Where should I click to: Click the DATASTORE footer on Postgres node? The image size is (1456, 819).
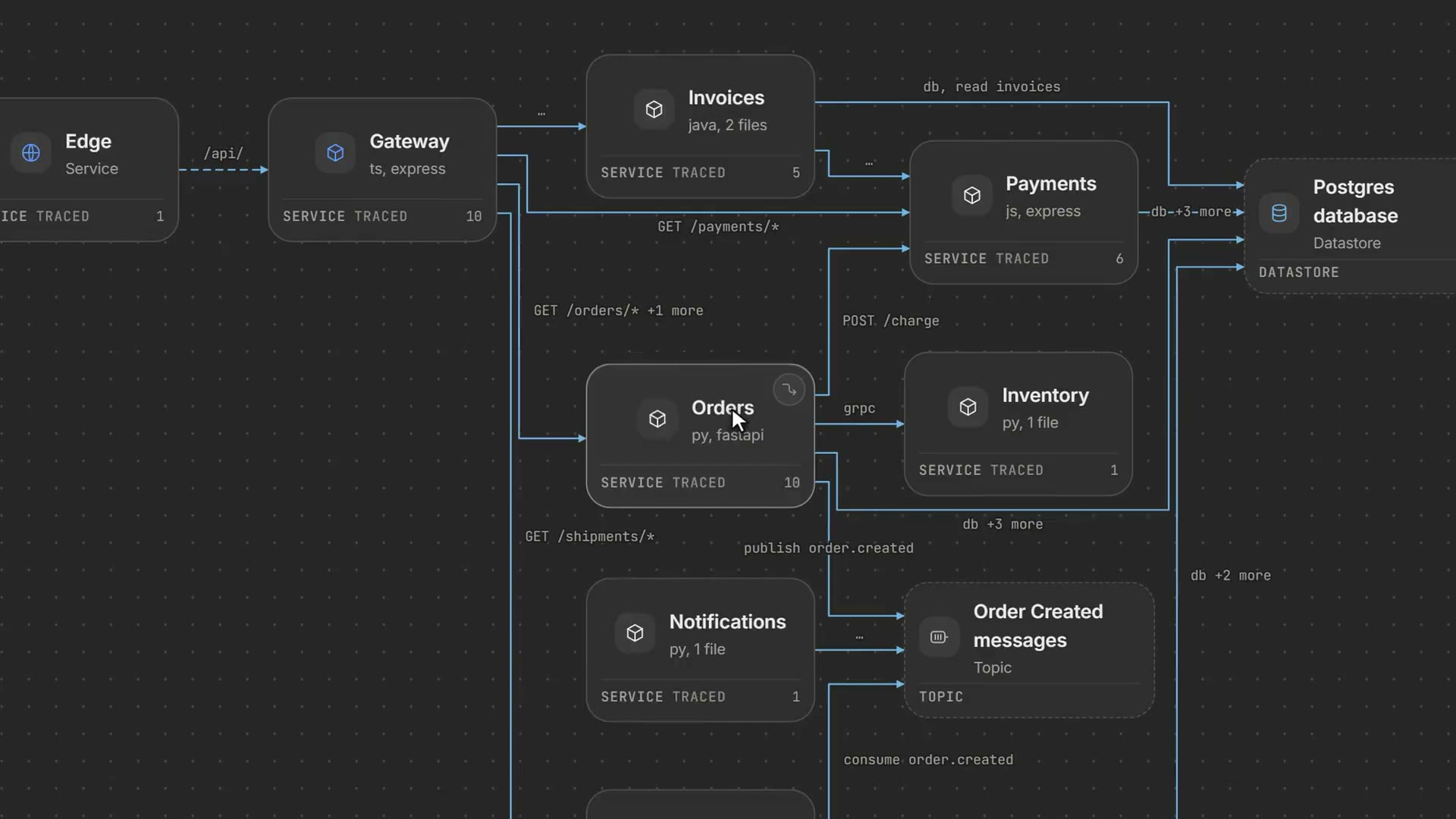click(x=1298, y=272)
